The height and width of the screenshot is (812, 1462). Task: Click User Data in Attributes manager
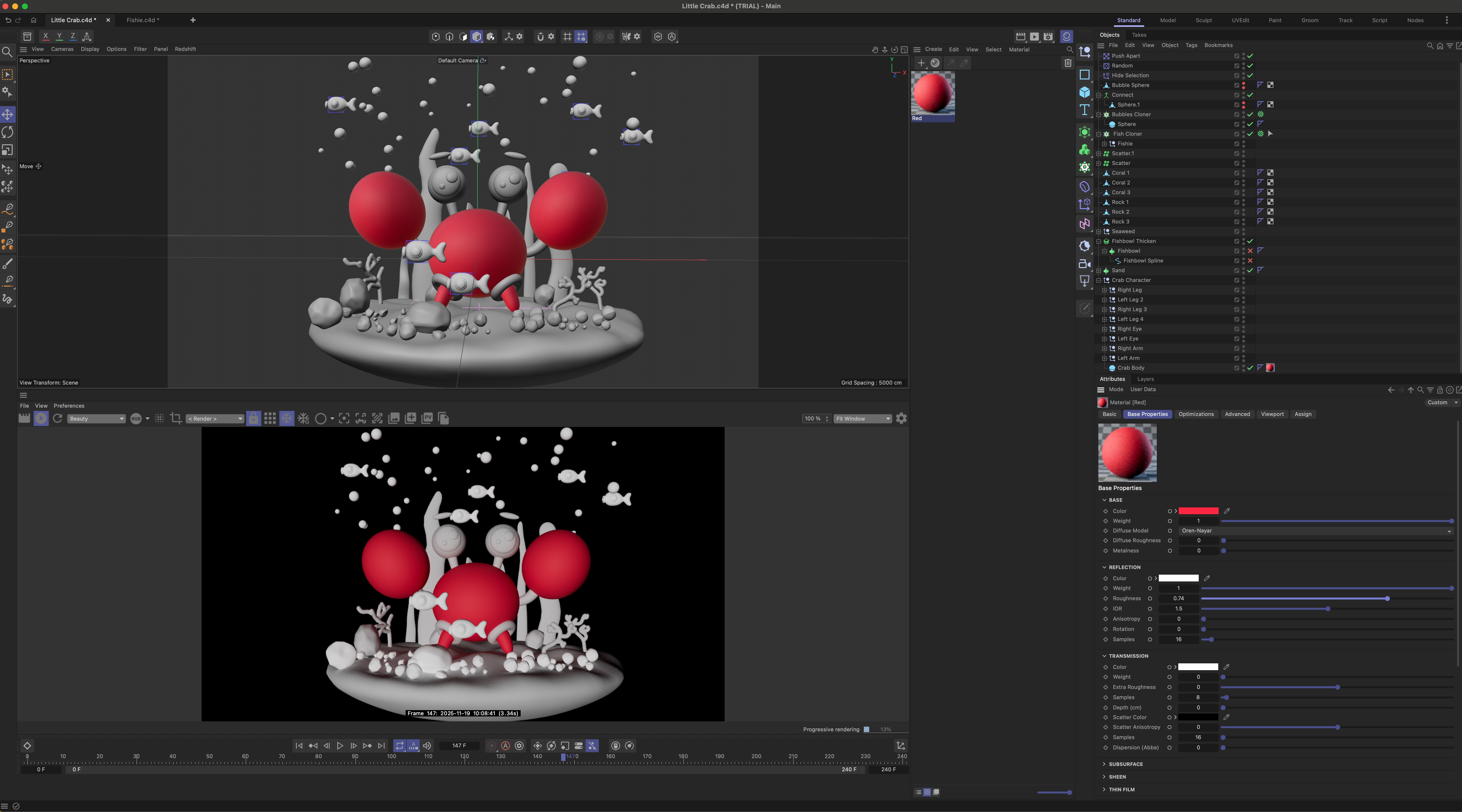pyautogui.click(x=1142, y=390)
